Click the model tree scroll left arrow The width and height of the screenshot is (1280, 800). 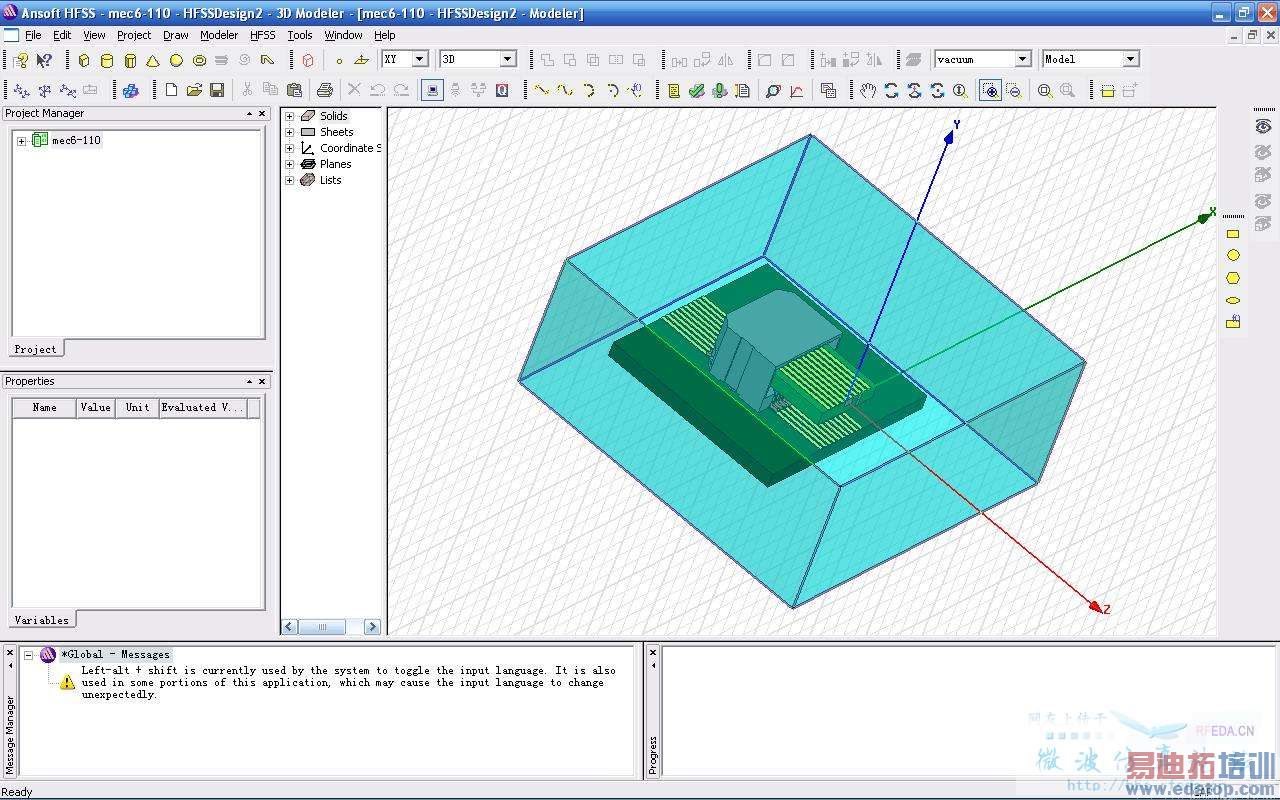pyautogui.click(x=290, y=627)
